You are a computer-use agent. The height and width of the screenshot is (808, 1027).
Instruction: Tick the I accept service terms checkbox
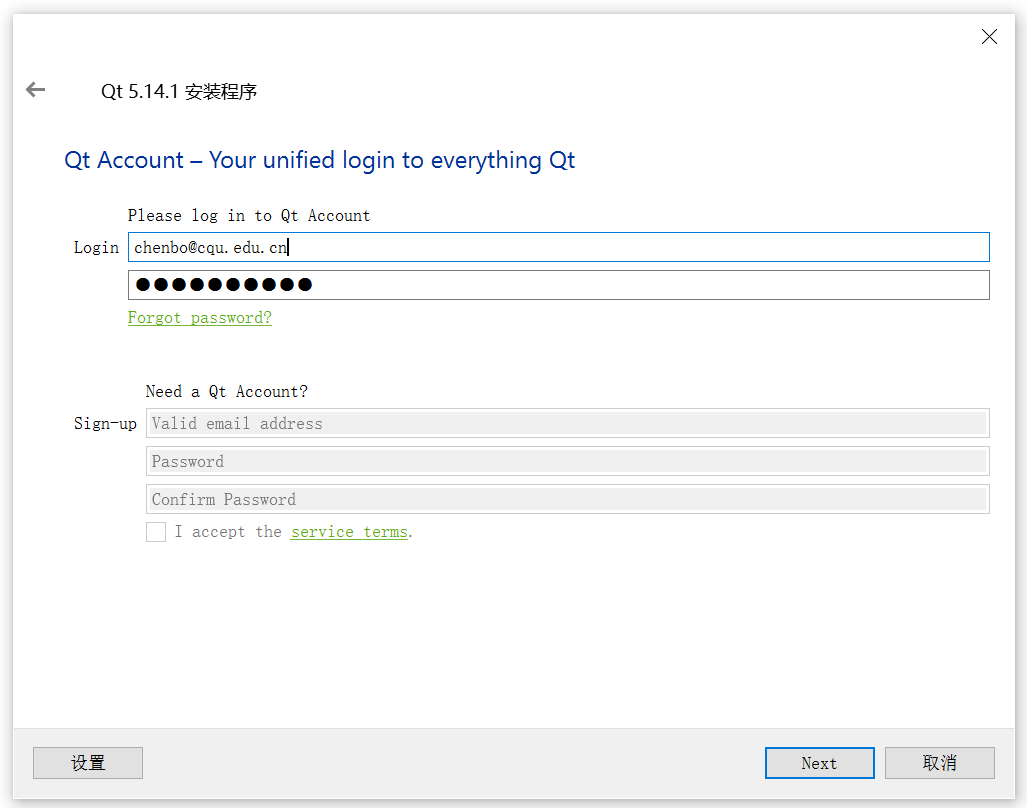156,532
